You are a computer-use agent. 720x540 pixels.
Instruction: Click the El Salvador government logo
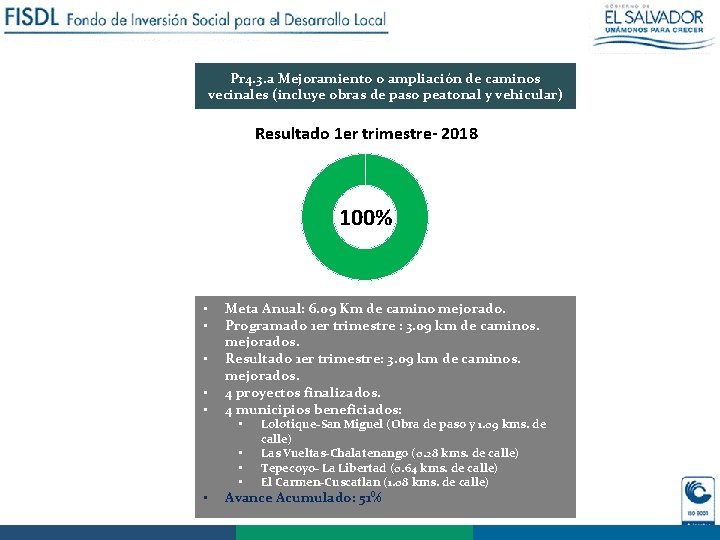pyautogui.click(x=654, y=28)
